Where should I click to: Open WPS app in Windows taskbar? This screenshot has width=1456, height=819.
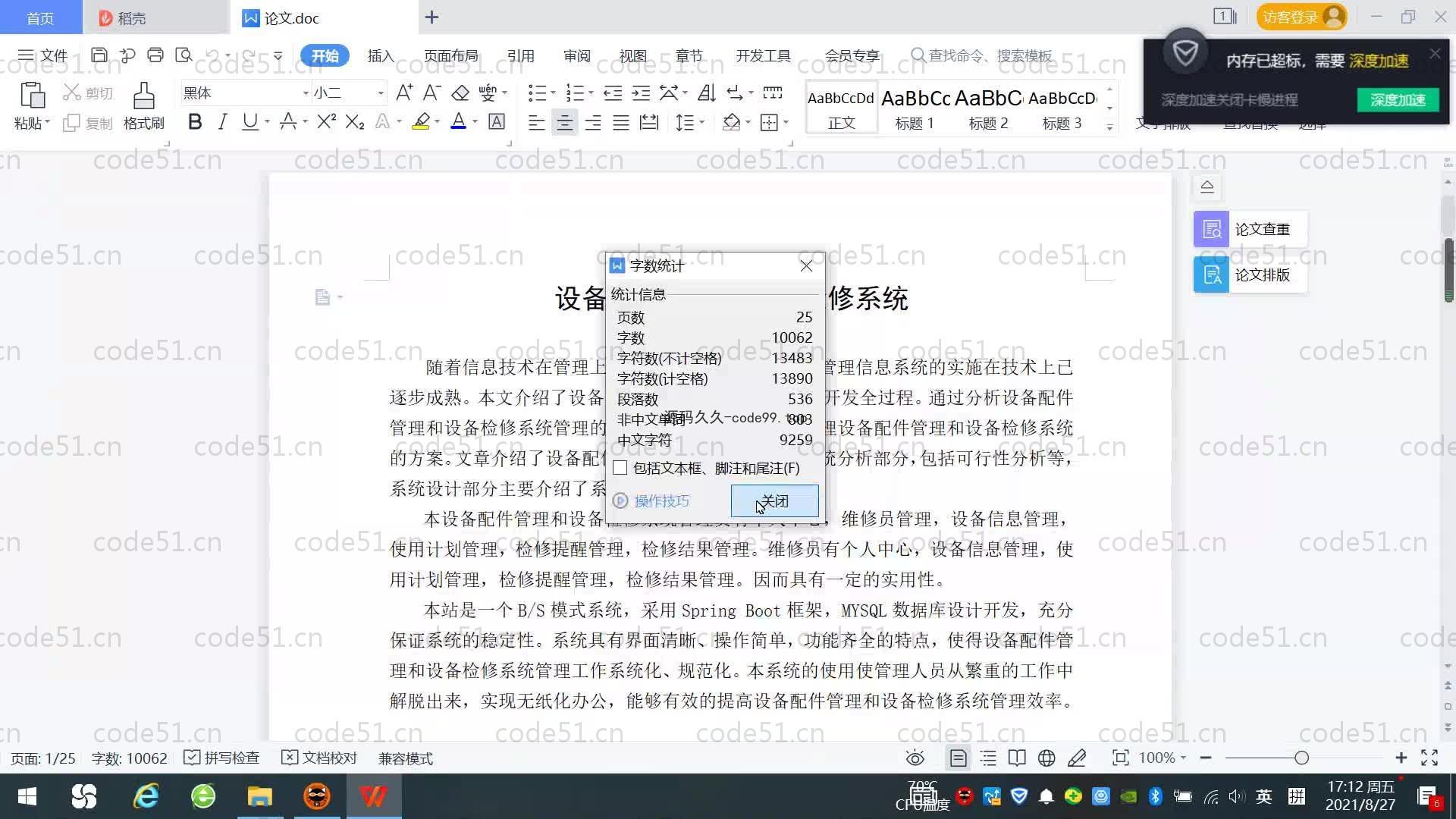coord(373,796)
